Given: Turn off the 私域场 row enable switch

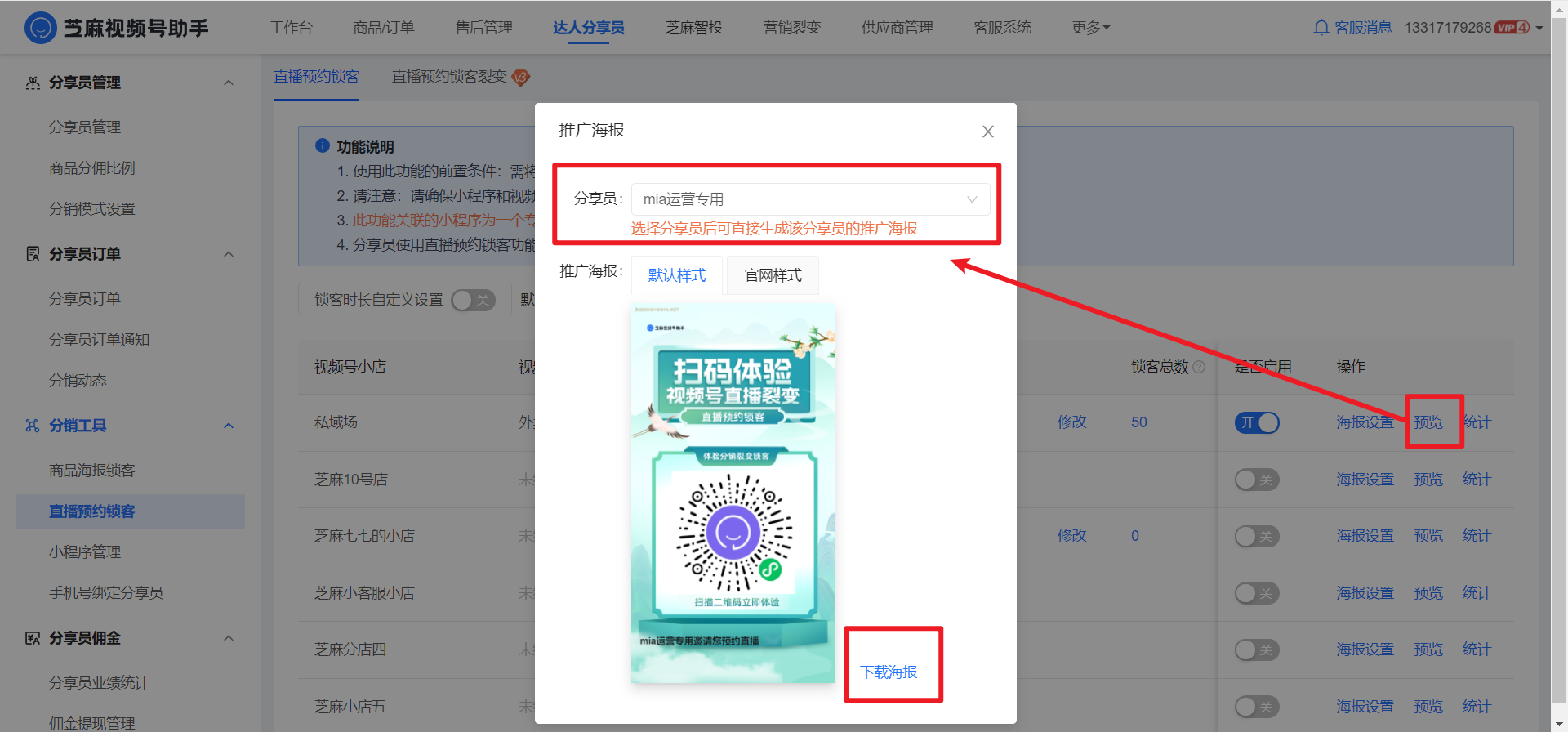Looking at the screenshot, I should 1257,422.
